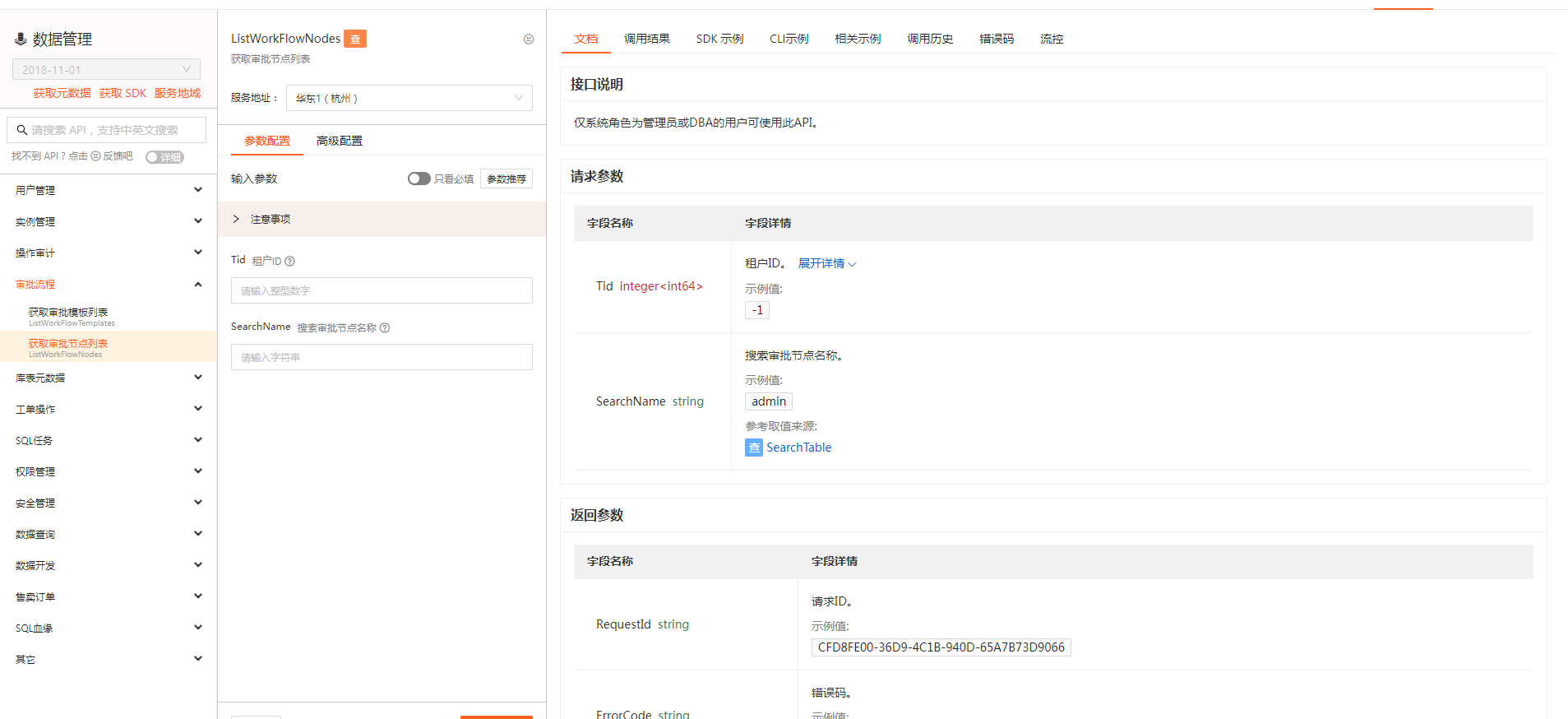The width and height of the screenshot is (1568, 719).
Task: Click the 服务地域 link
Action: (x=178, y=93)
